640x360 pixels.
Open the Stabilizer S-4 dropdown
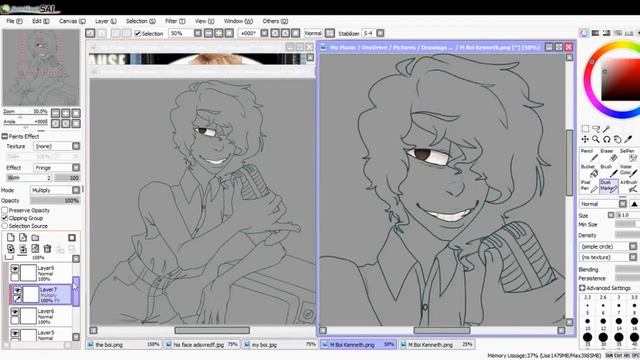[x=380, y=33]
